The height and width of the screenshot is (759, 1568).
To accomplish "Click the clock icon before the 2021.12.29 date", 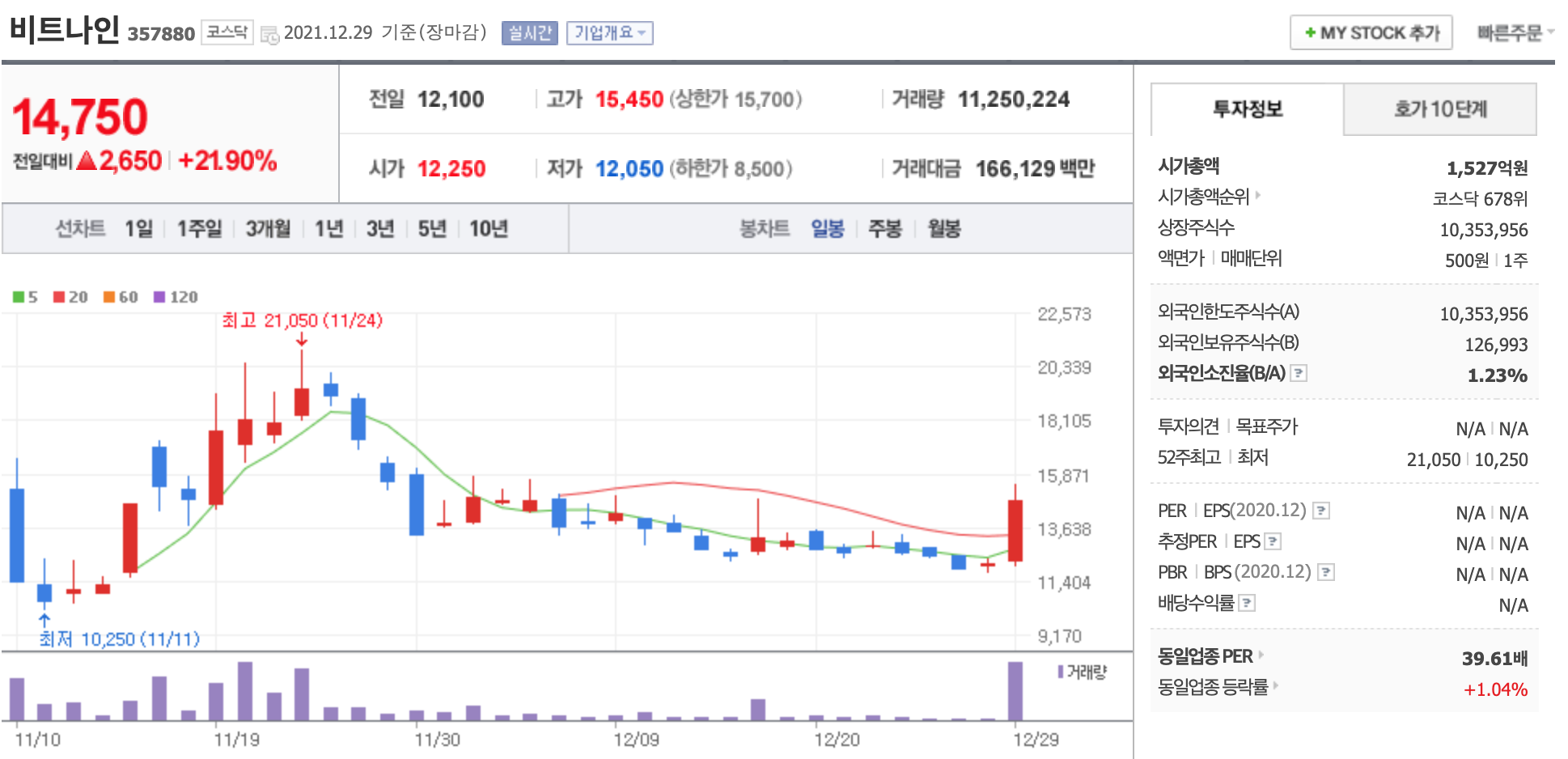I will tap(270, 35).
